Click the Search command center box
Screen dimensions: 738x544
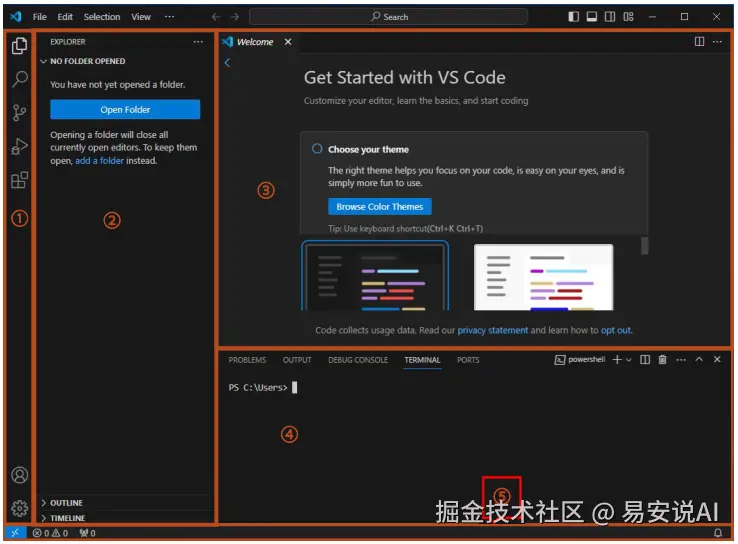coord(388,17)
